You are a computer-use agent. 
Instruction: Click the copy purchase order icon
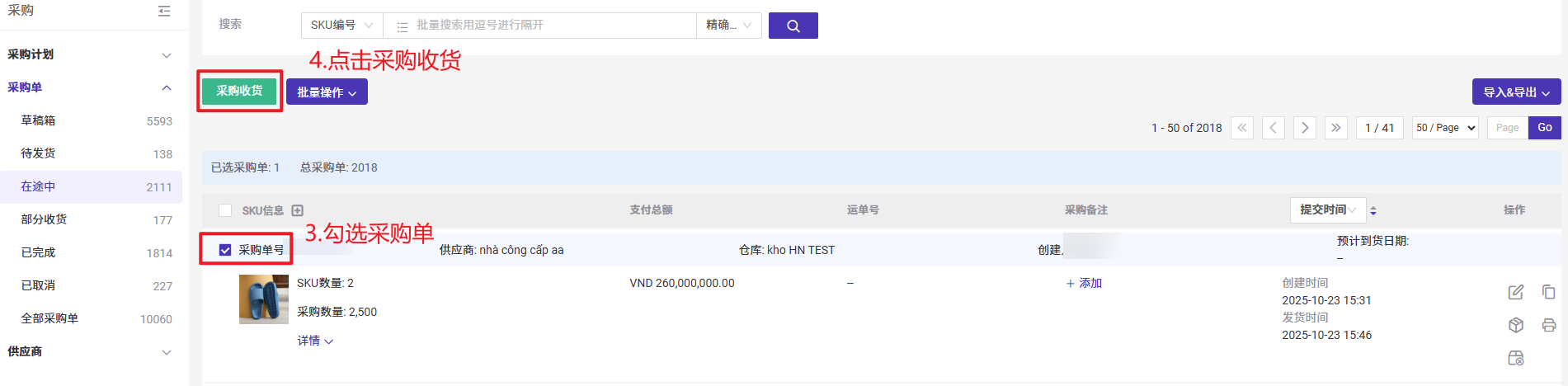coord(1548,292)
